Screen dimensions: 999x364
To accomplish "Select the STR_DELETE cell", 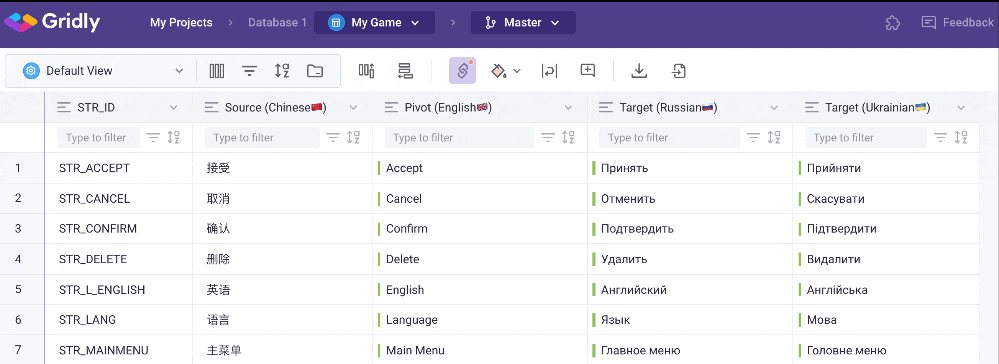I will (119, 259).
